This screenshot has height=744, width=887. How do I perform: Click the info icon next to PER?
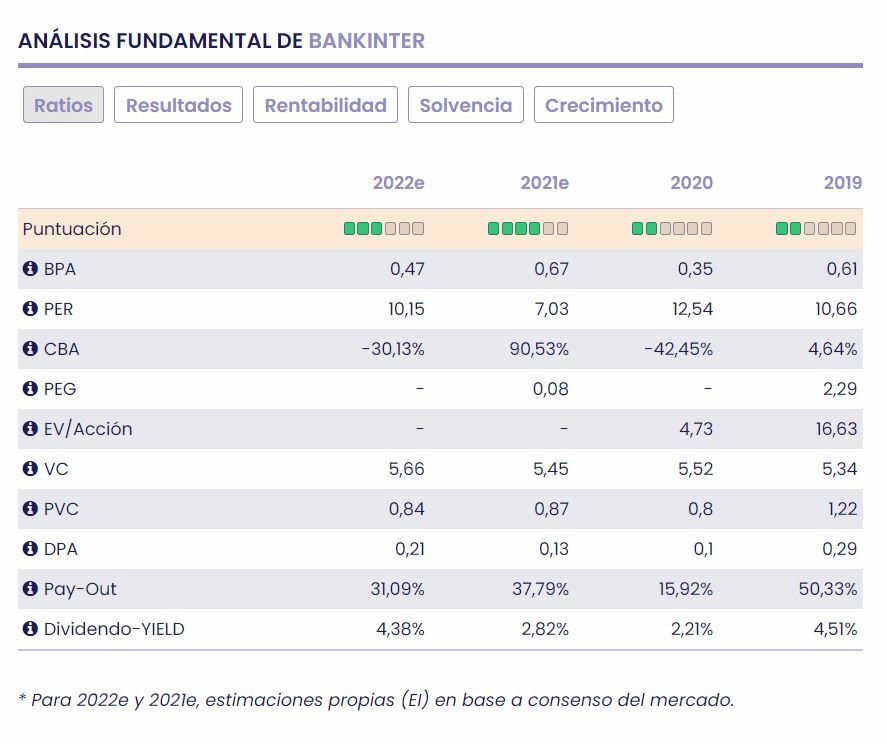30,309
